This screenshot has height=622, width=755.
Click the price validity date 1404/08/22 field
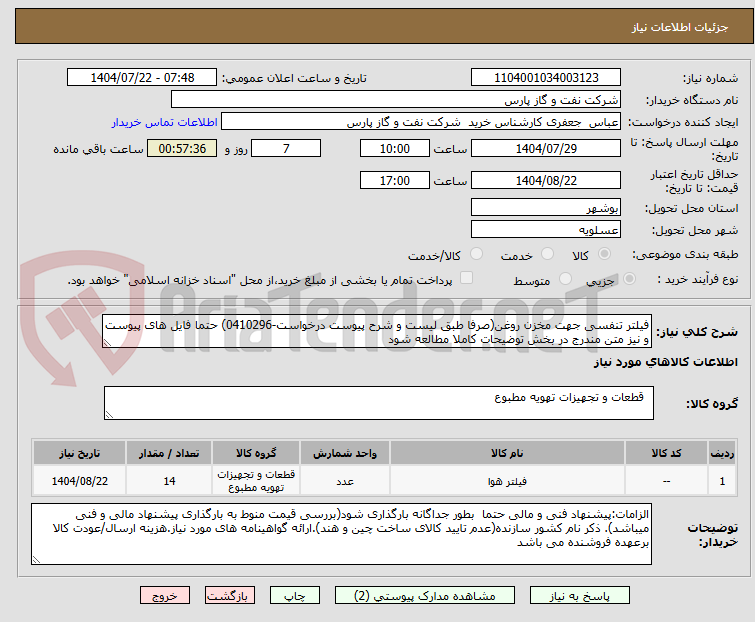click(x=546, y=181)
